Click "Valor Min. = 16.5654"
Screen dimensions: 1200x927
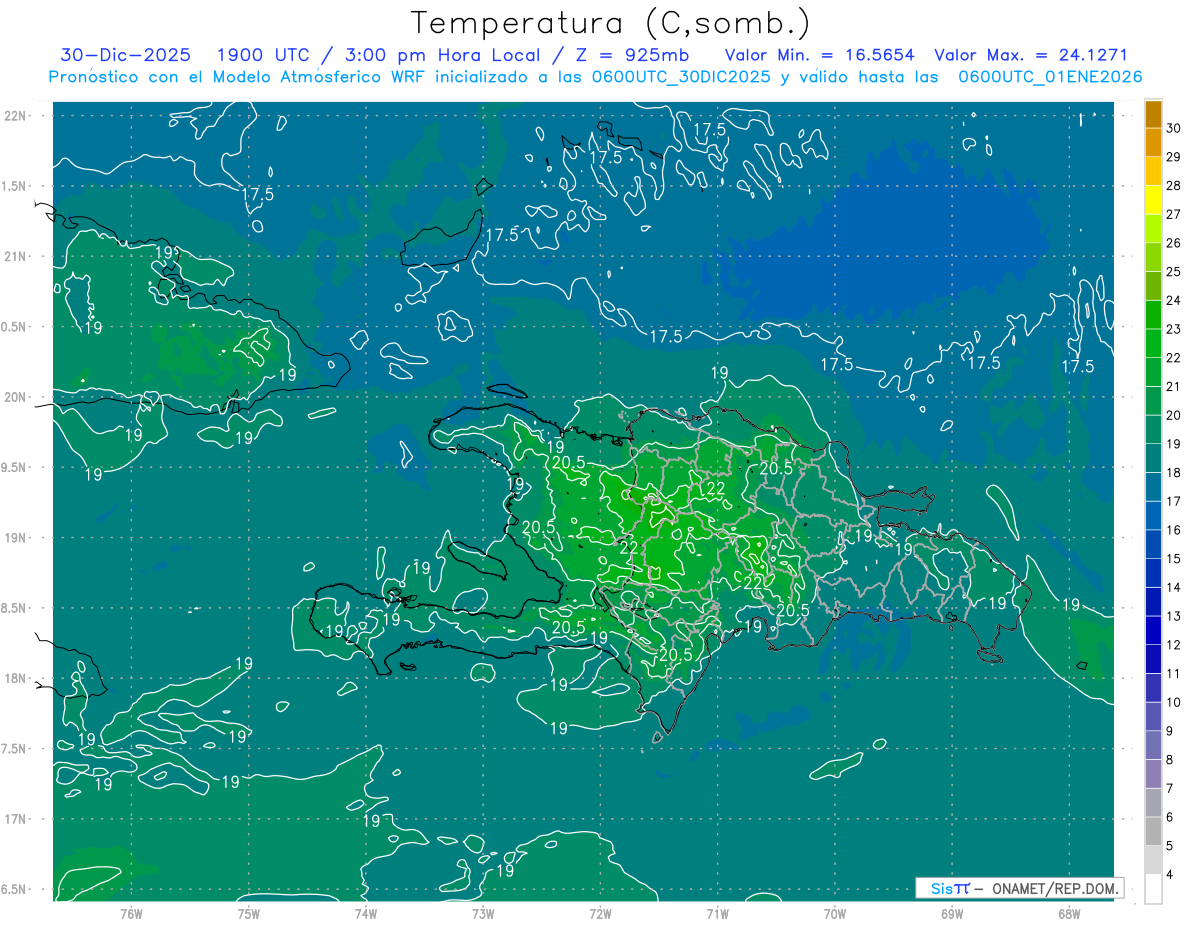[x=819, y=55]
